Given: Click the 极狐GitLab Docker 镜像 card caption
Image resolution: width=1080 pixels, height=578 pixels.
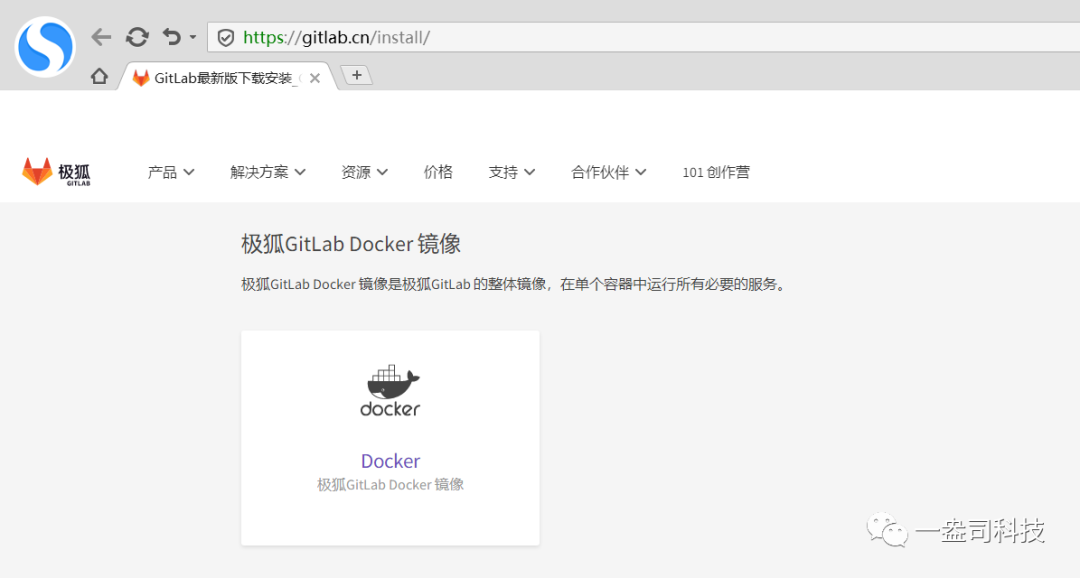Looking at the screenshot, I should point(391,485).
